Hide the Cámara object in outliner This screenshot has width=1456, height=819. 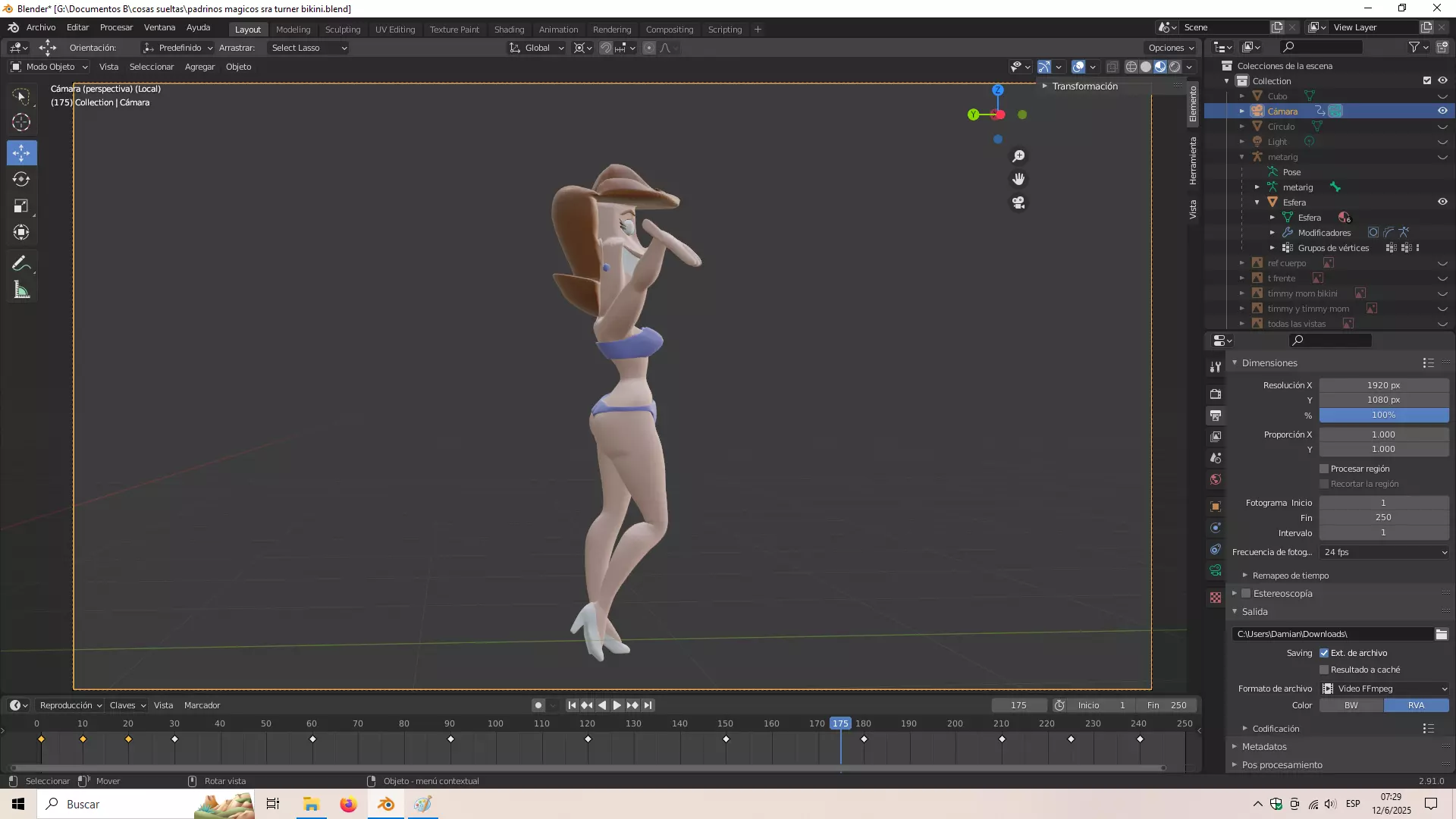[x=1442, y=111]
